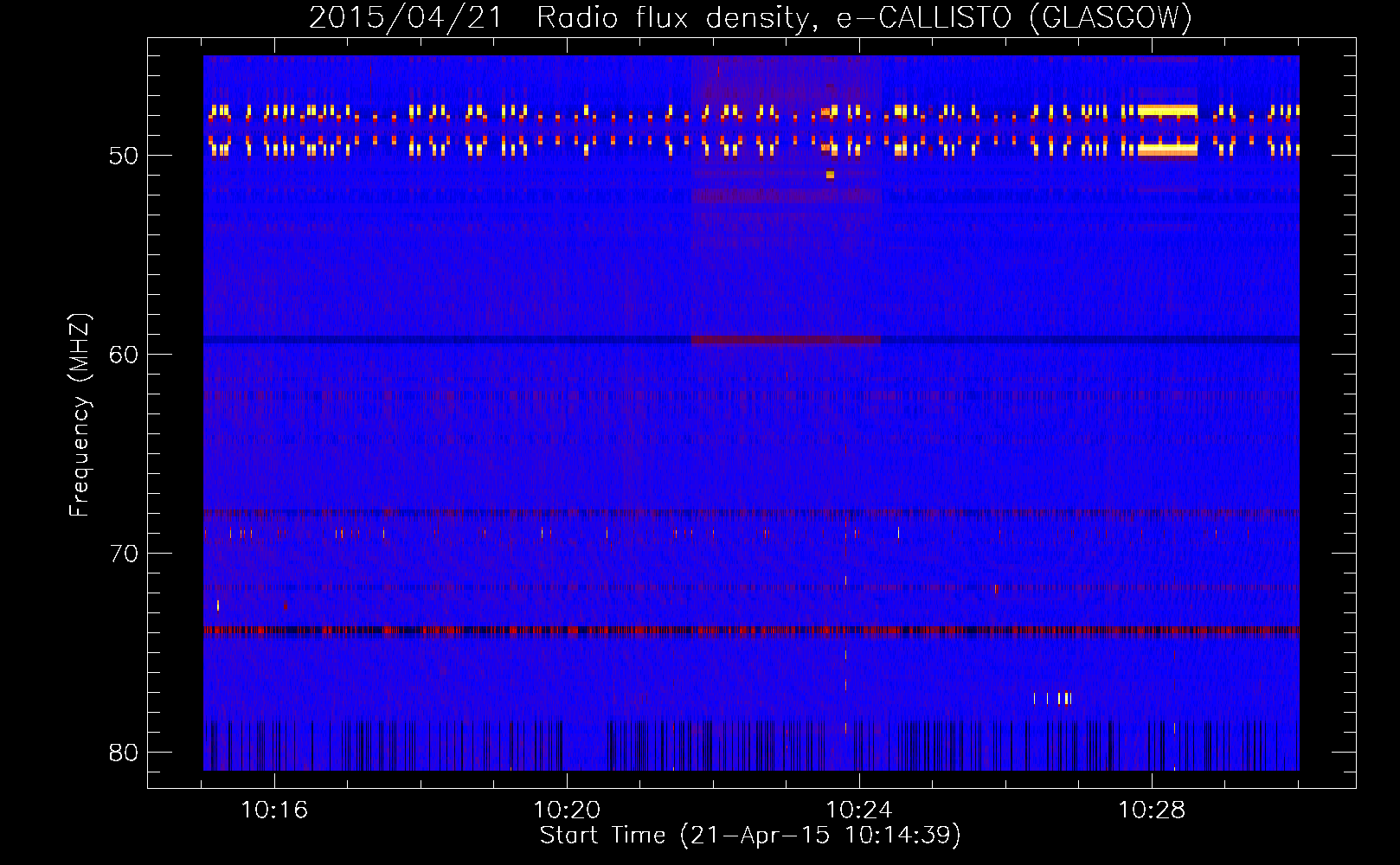Click the white spike cluster near 77 MHz
The image size is (1400, 865).
pyautogui.click(x=1053, y=698)
